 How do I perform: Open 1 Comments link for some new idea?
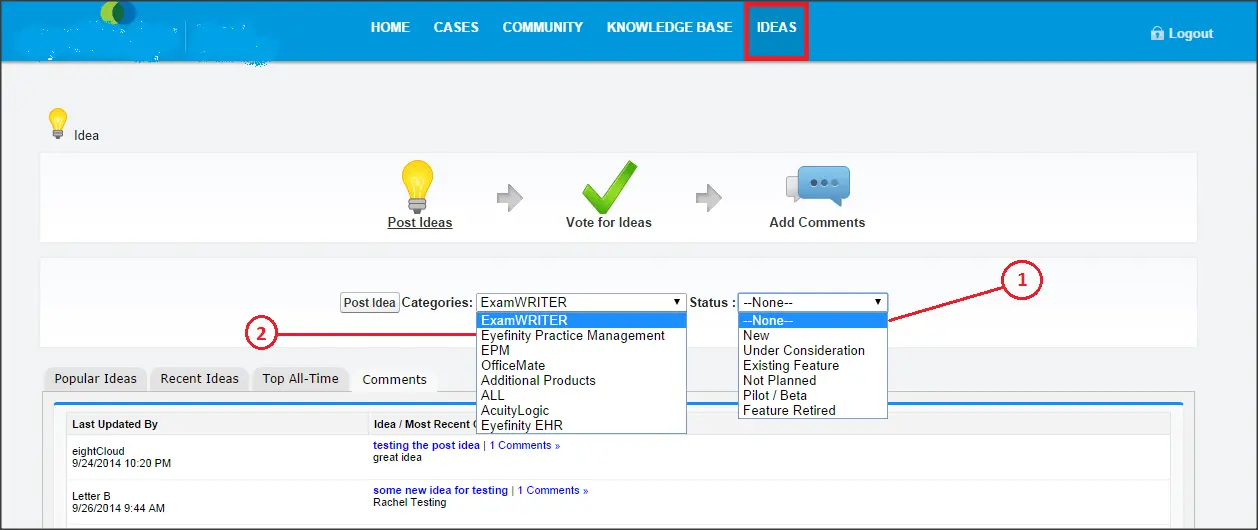pos(552,490)
